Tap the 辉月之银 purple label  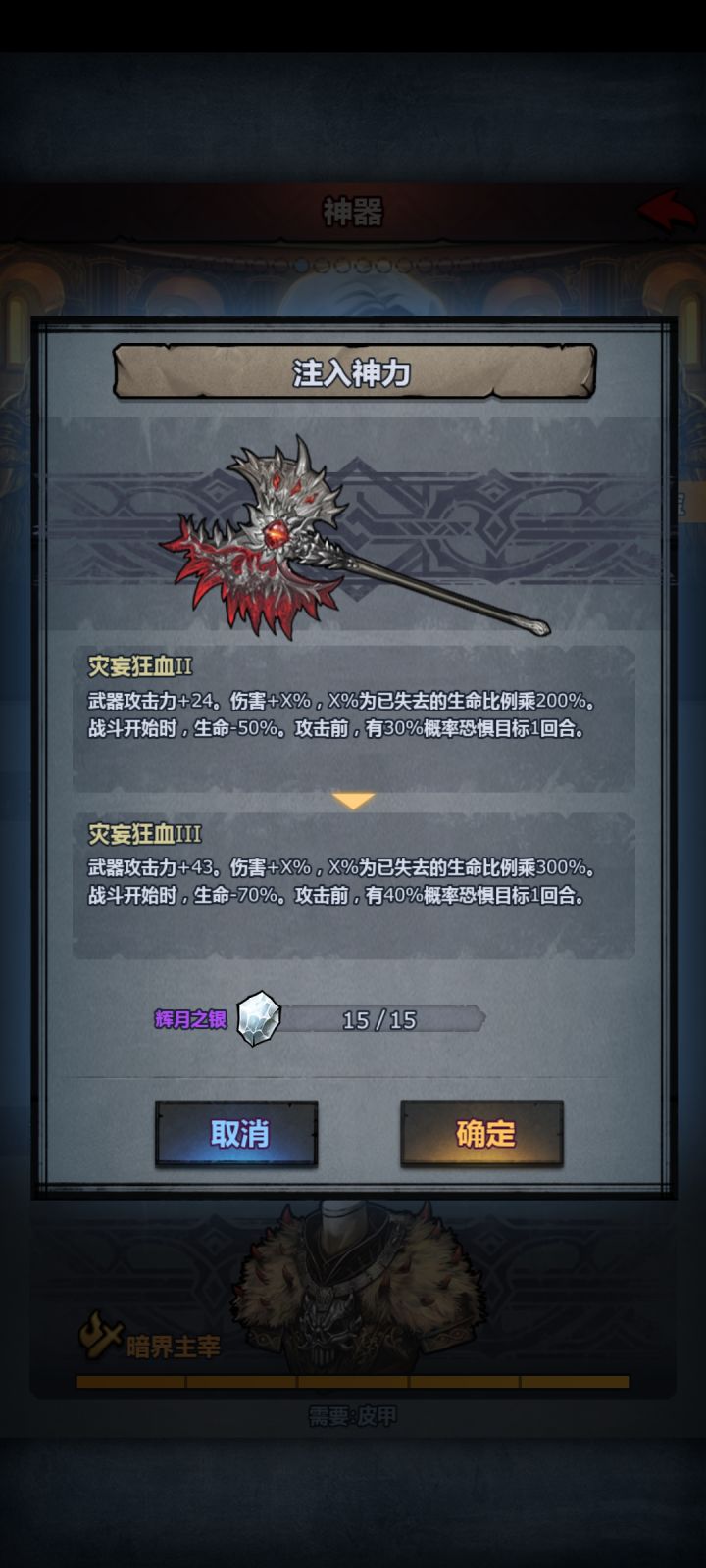(x=191, y=1019)
